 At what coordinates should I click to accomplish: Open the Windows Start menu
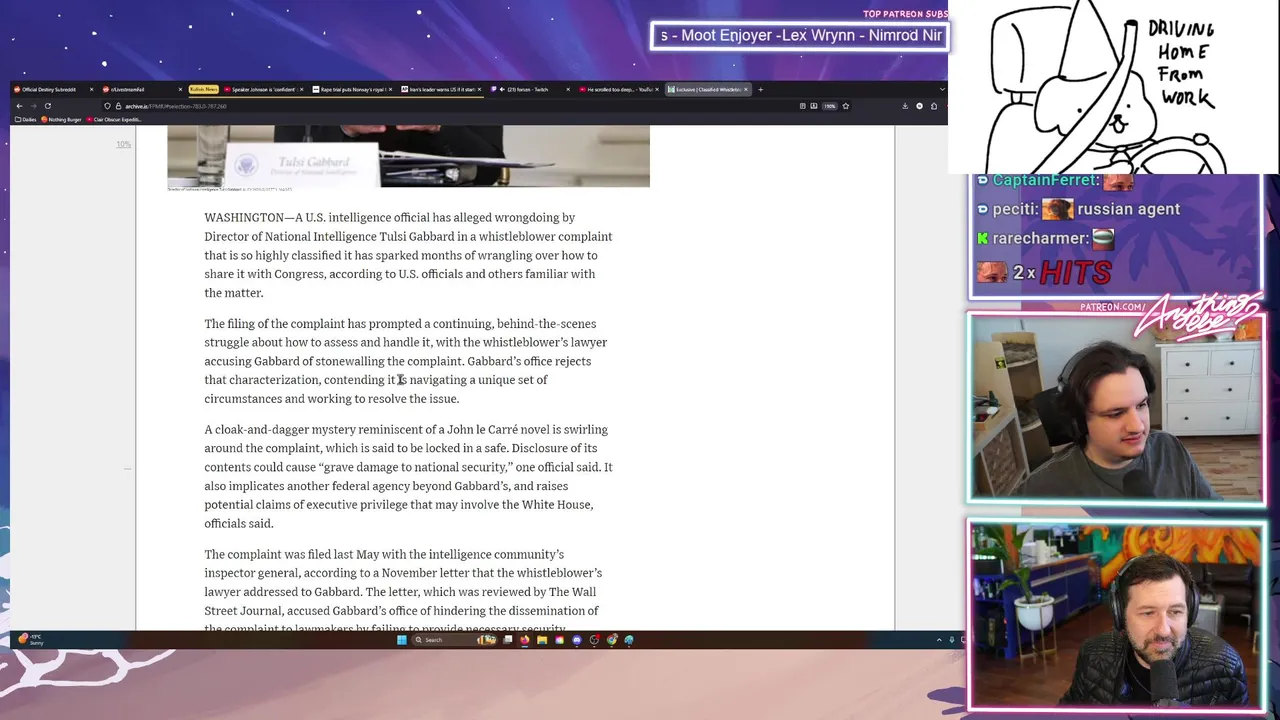(x=402, y=640)
